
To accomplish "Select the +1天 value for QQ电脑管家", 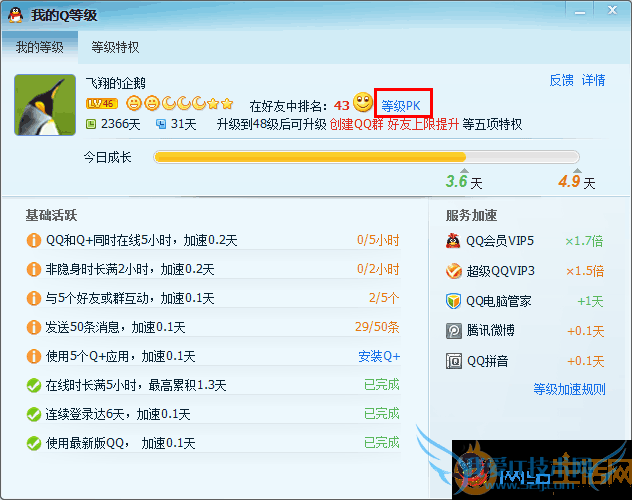I will [590, 301].
